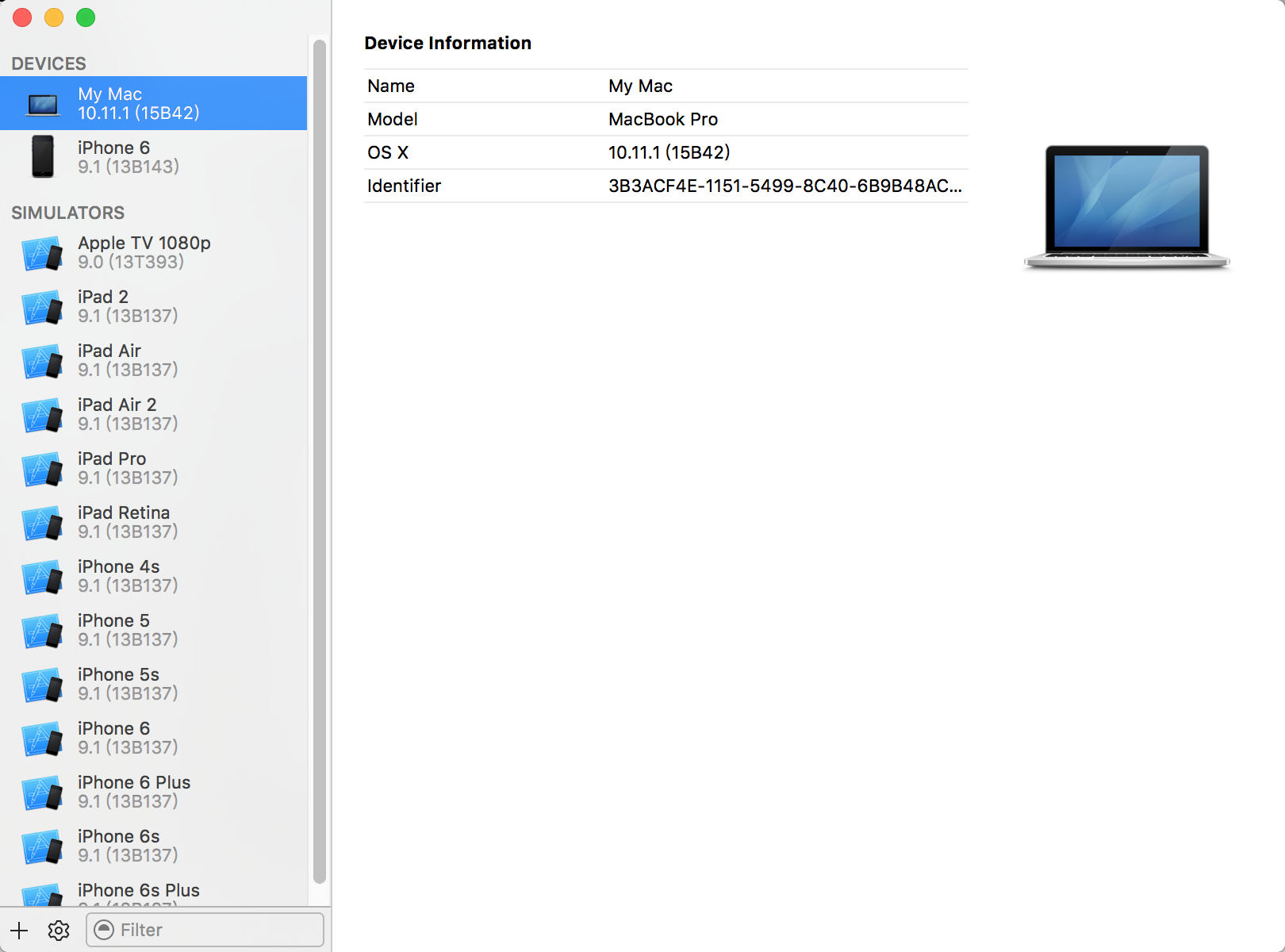The image size is (1285, 952).
Task: Click the filter icon in the search field
Action: (x=104, y=929)
